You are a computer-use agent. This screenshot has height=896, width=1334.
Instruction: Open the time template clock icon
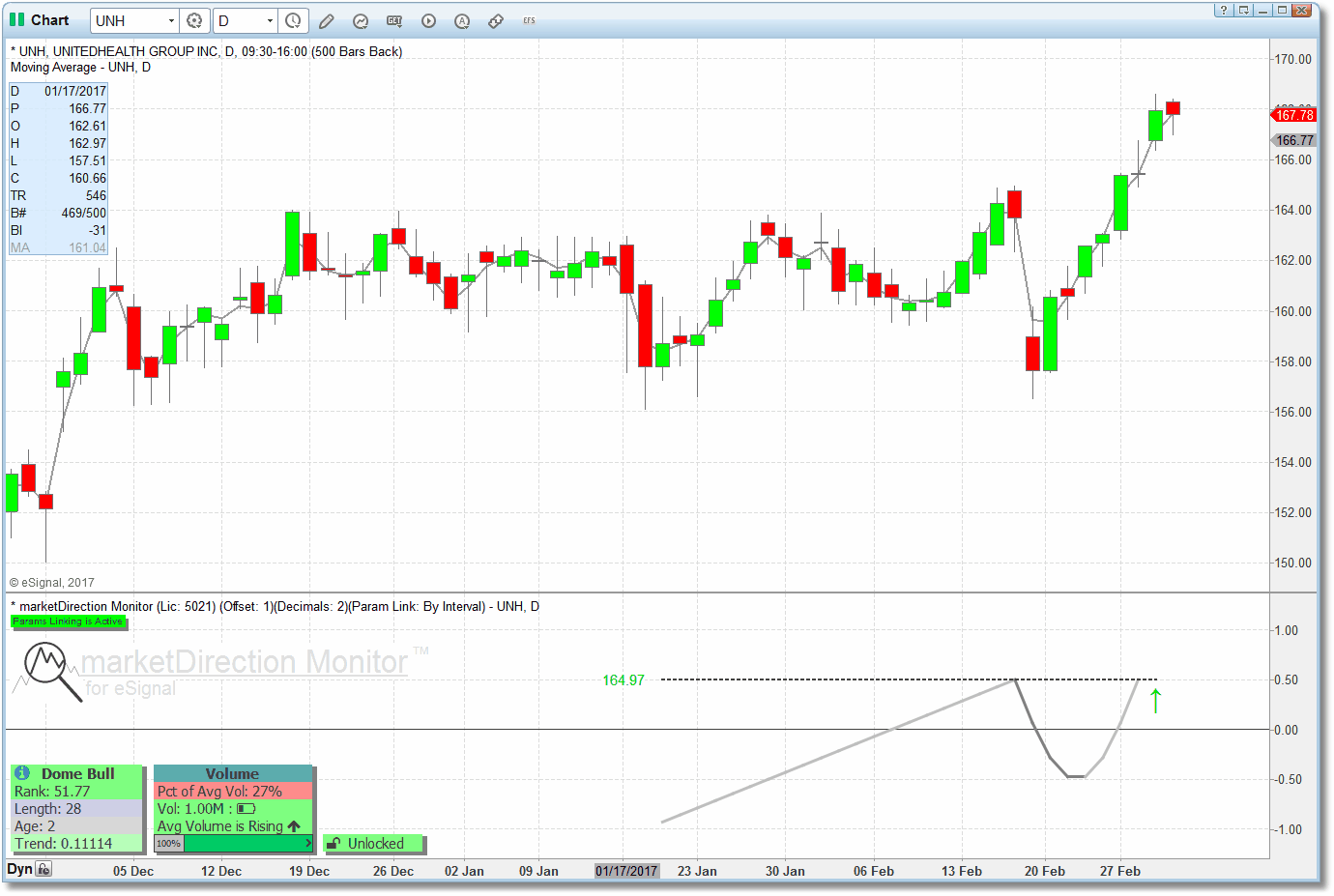(x=294, y=20)
